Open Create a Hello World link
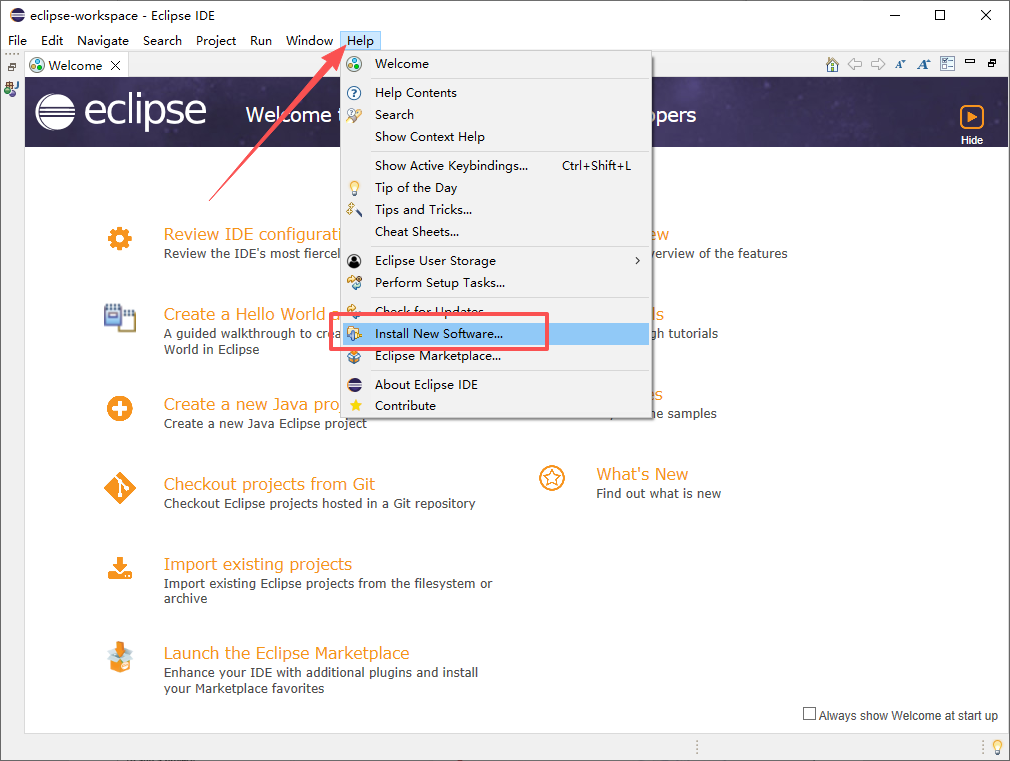The width and height of the screenshot is (1010, 761). coord(252,314)
